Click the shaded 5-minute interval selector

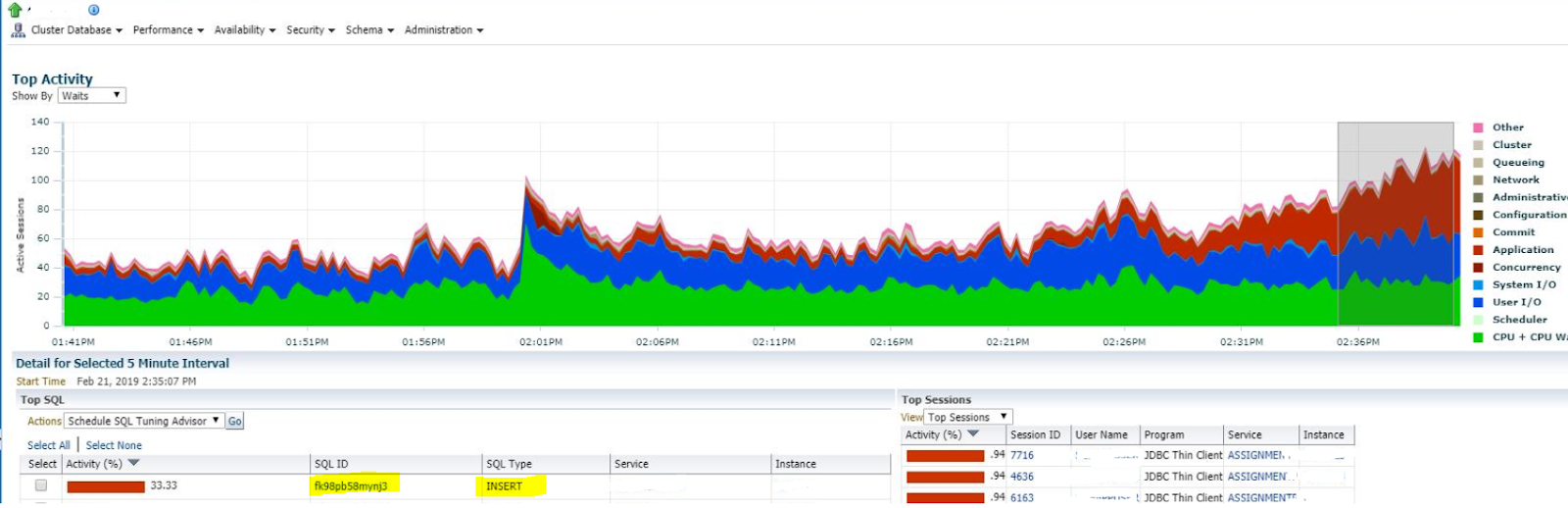pos(1396,224)
